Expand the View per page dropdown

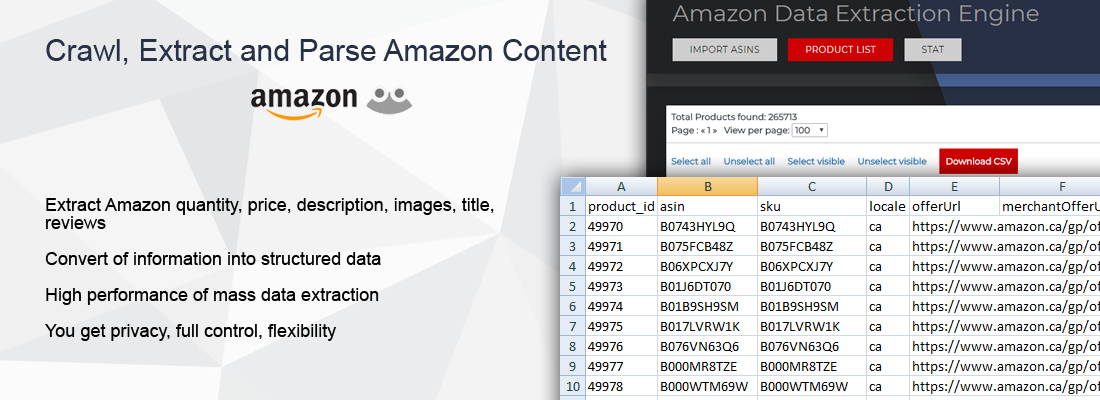point(810,131)
